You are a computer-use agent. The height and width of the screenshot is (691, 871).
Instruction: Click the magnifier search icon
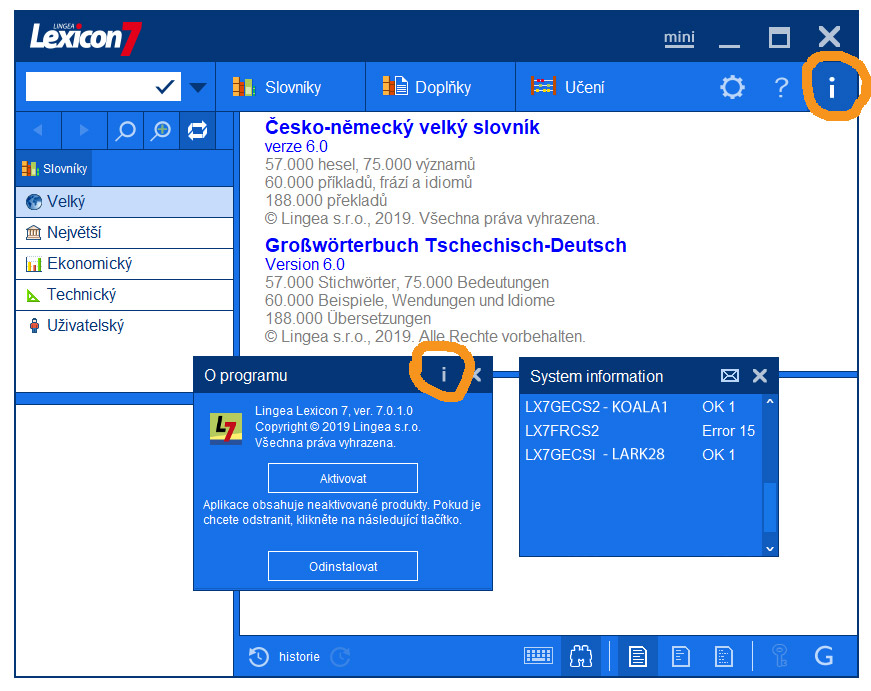(x=125, y=131)
